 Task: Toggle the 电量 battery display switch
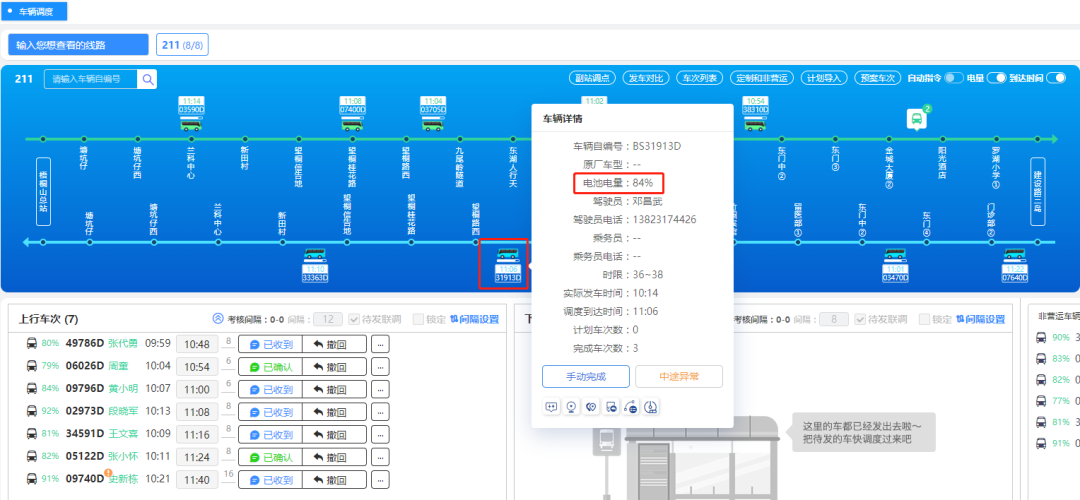995,78
